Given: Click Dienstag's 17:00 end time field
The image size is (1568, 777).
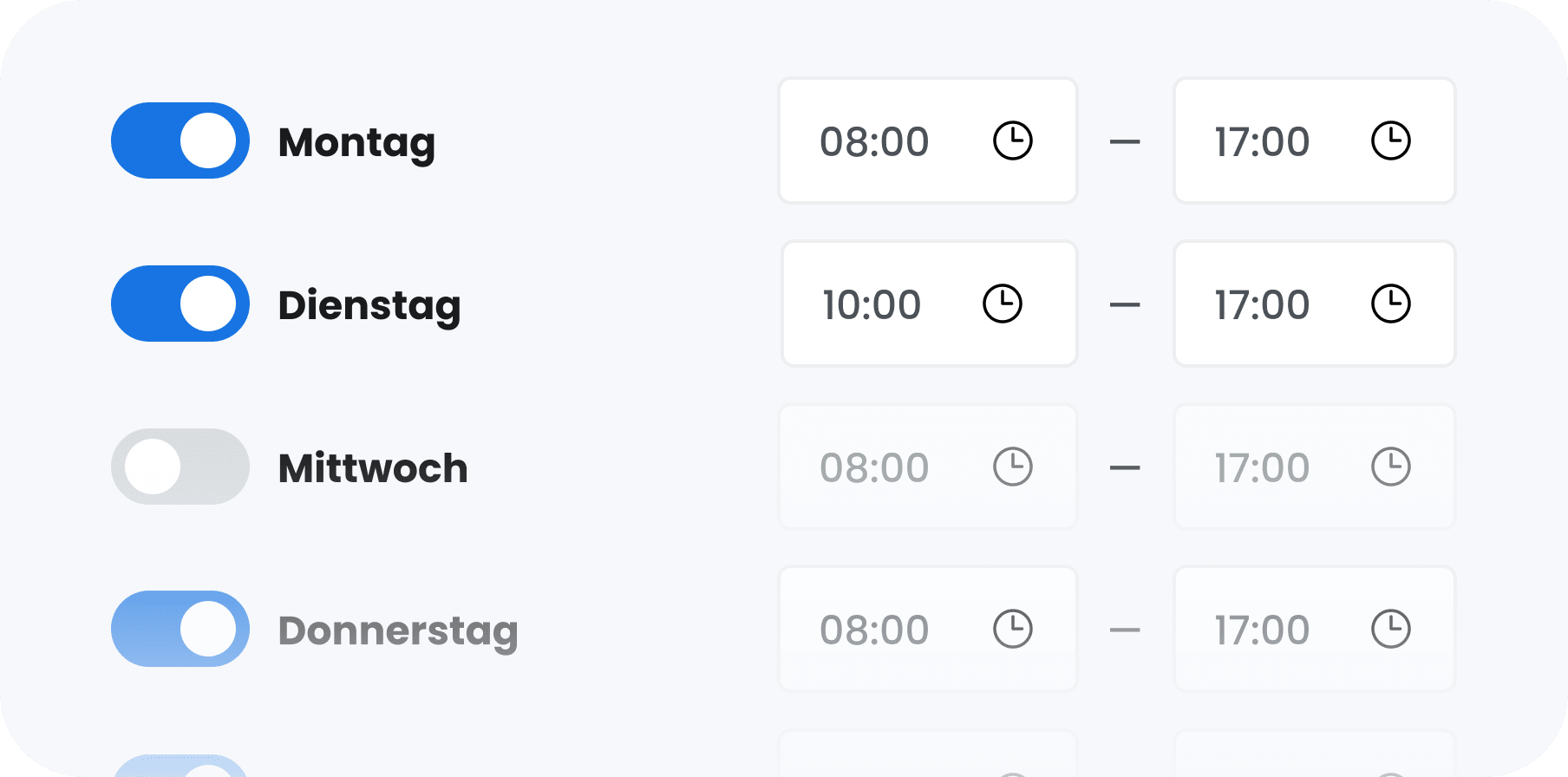Looking at the screenshot, I should (1262, 304).
